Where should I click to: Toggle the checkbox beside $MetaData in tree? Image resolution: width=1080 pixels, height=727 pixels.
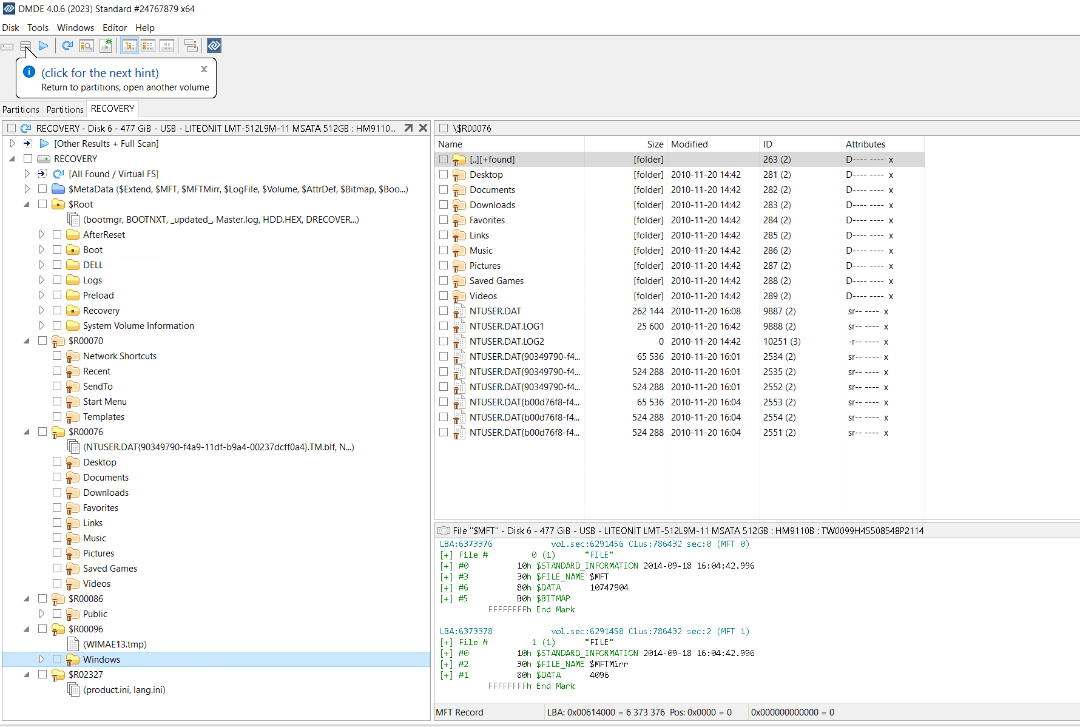point(42,189)
